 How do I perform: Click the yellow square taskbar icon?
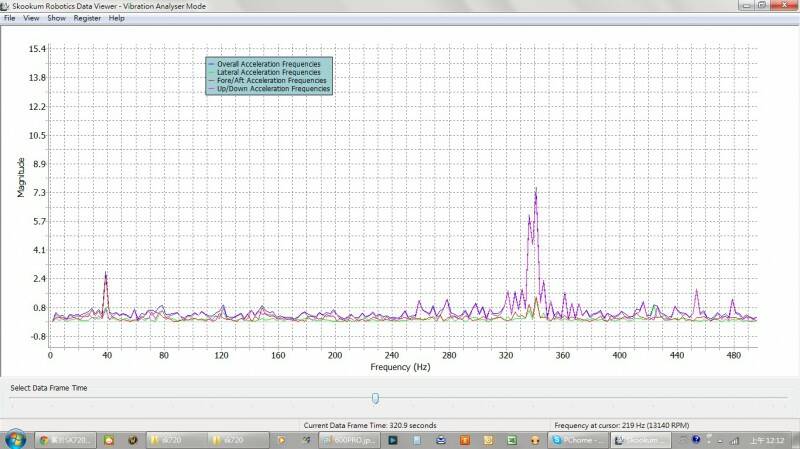pyautogui.click(x=488, y=440)
